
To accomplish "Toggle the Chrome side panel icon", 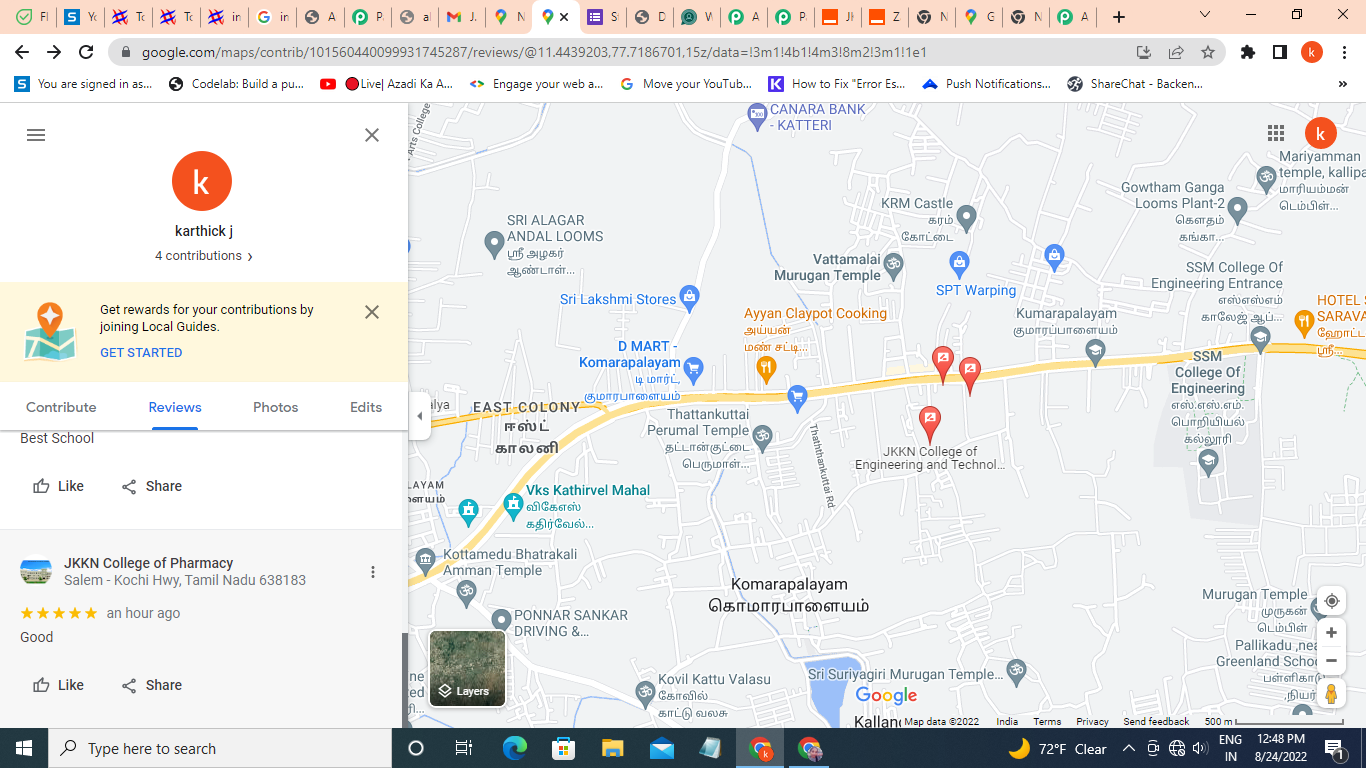I will pos(1279,52).
